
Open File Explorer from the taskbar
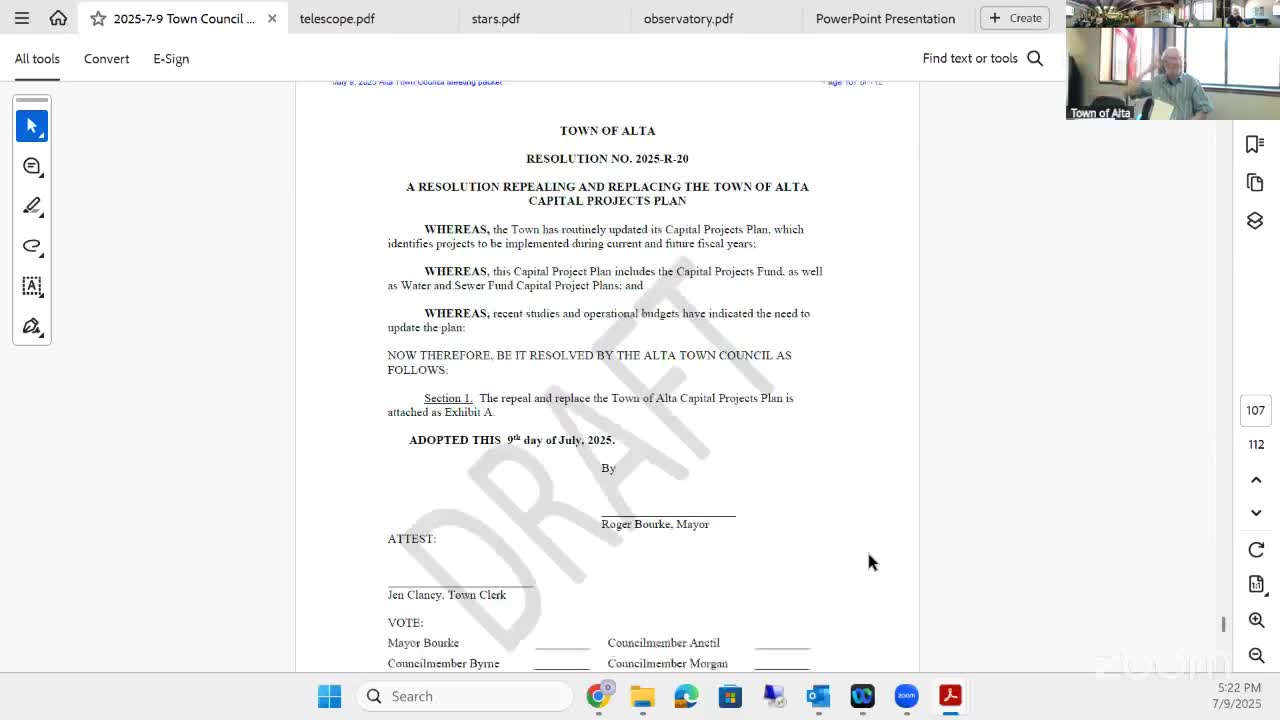(x=642, y=696)
